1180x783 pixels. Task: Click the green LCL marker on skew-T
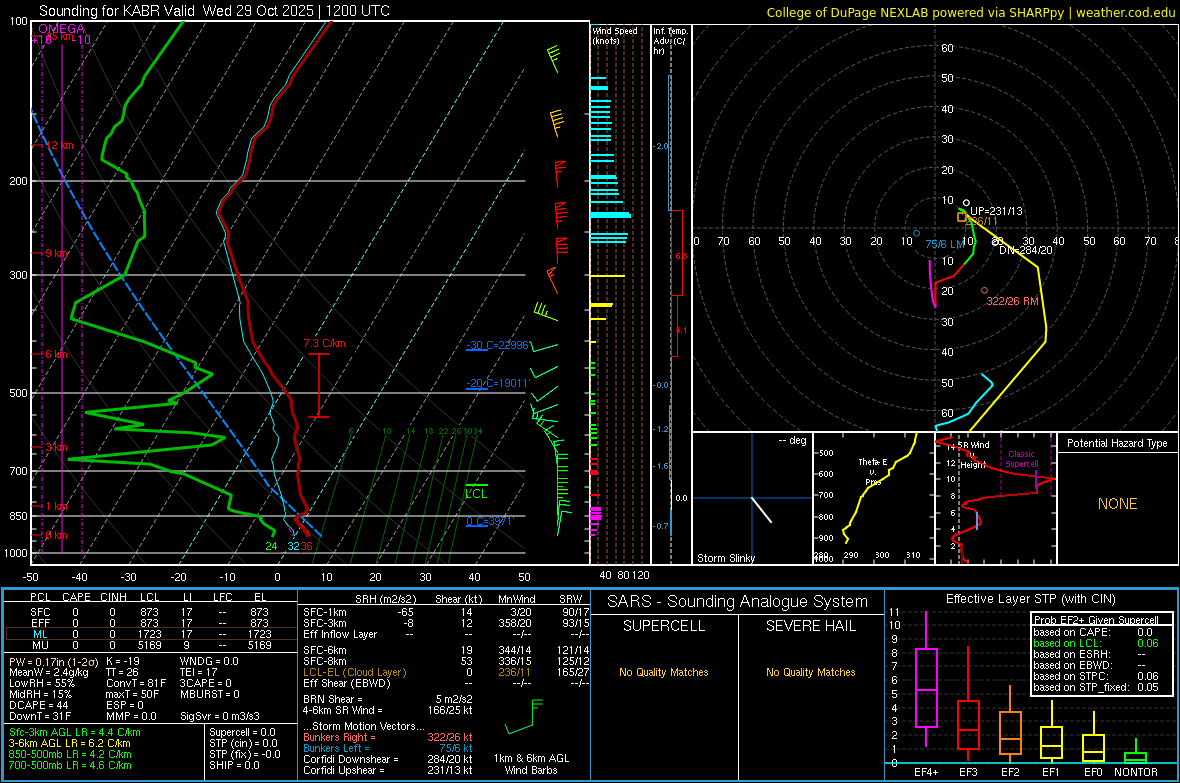476,492
